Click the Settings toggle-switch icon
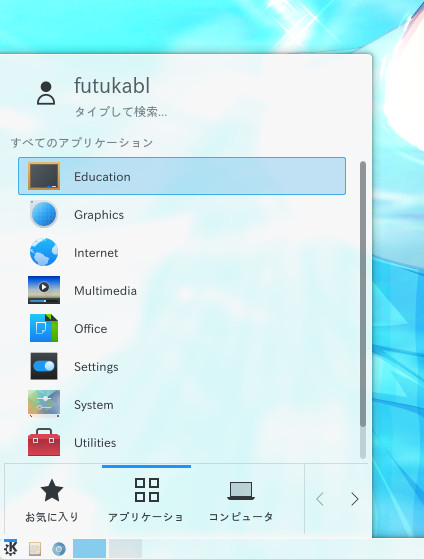Viewport: 424px width, 559px height. click(44, 366)
